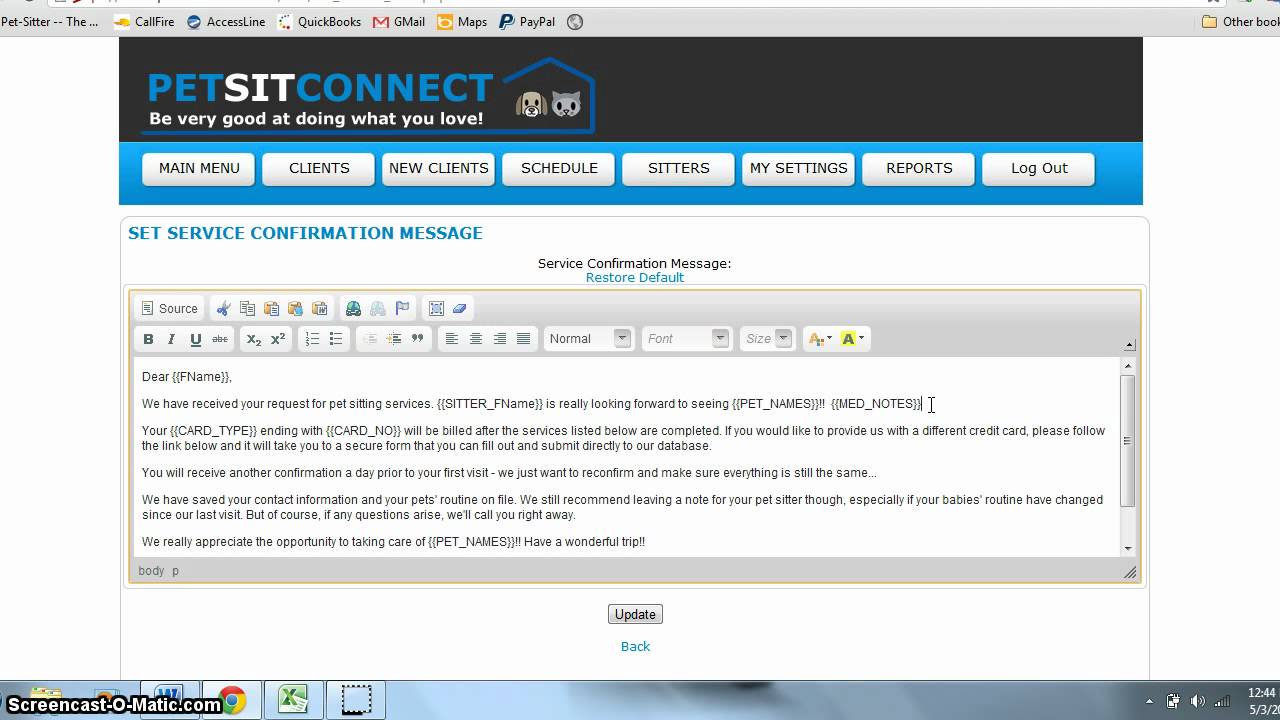Insert a numbered list
Image resolution: width=1280 pixels, height=720 pixels.
click(x=312, y=339)
